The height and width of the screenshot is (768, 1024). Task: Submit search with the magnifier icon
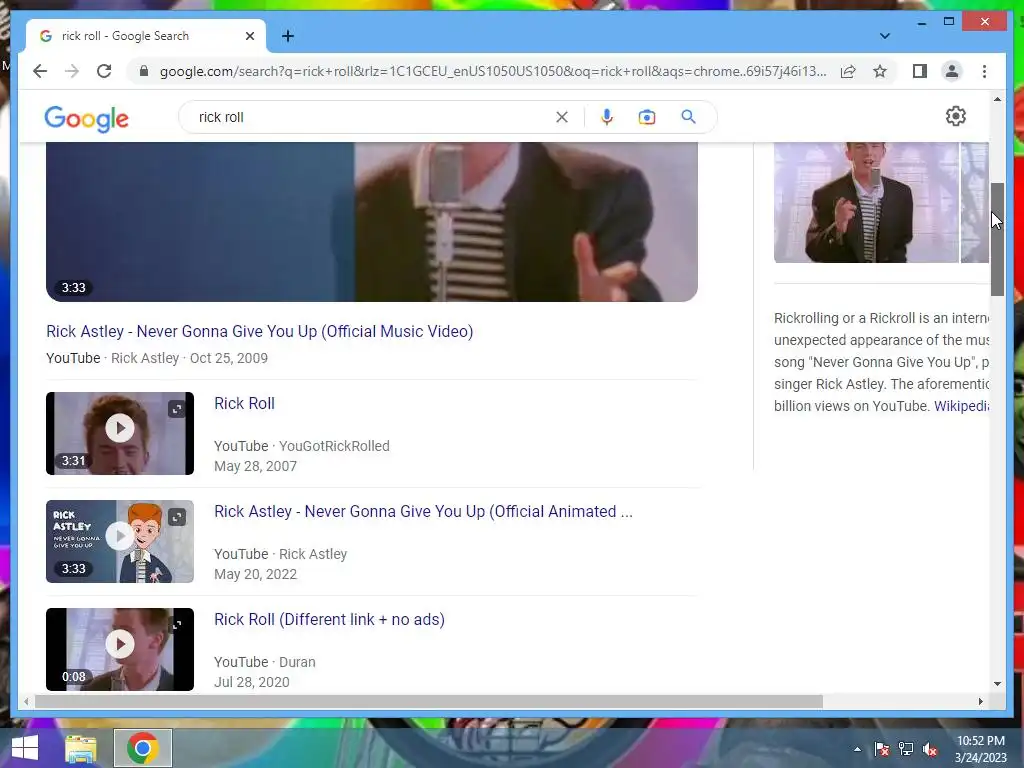pos(688,117)
